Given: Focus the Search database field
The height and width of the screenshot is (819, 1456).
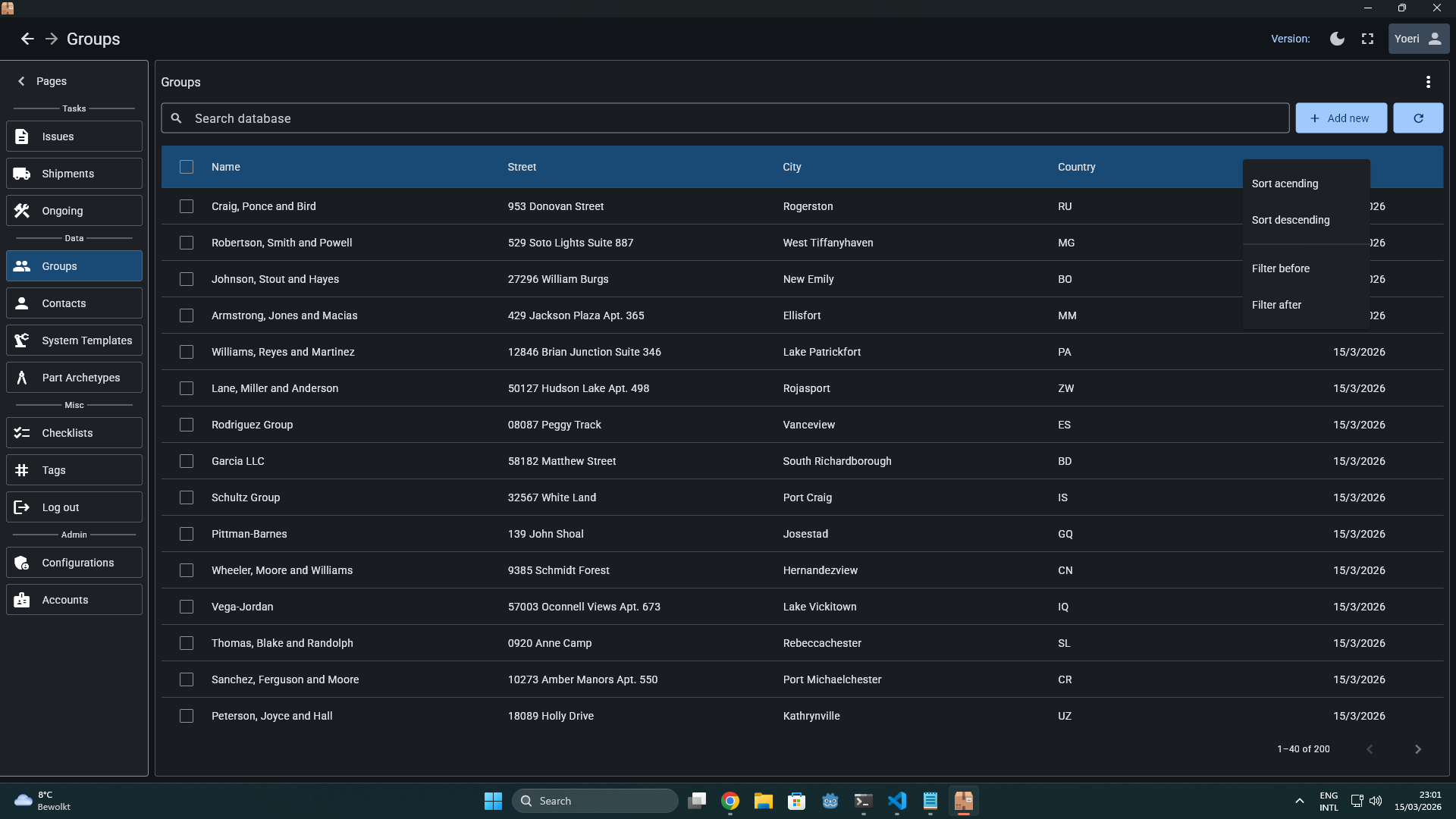Looking at the screenshot, I should click(x=724, y=118).
